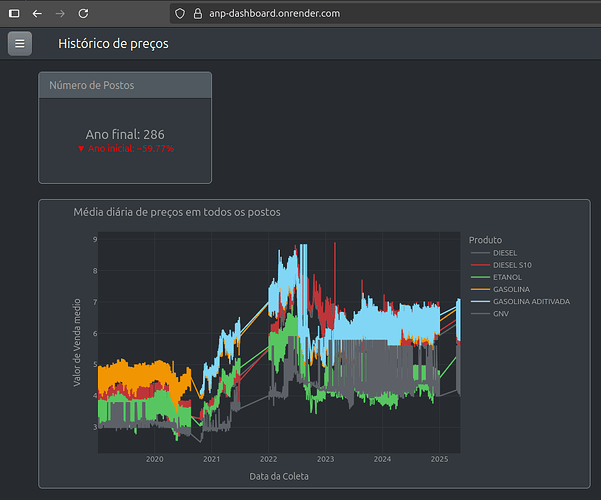Screen dimensions: 601x500
Task: Click the Produto legend title
Action: tap(485, 240)
